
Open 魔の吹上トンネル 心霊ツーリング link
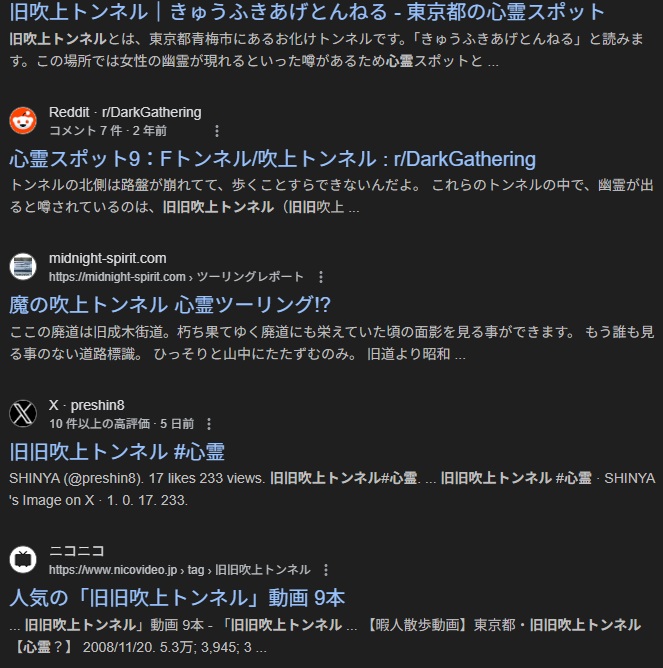[170, 305]
